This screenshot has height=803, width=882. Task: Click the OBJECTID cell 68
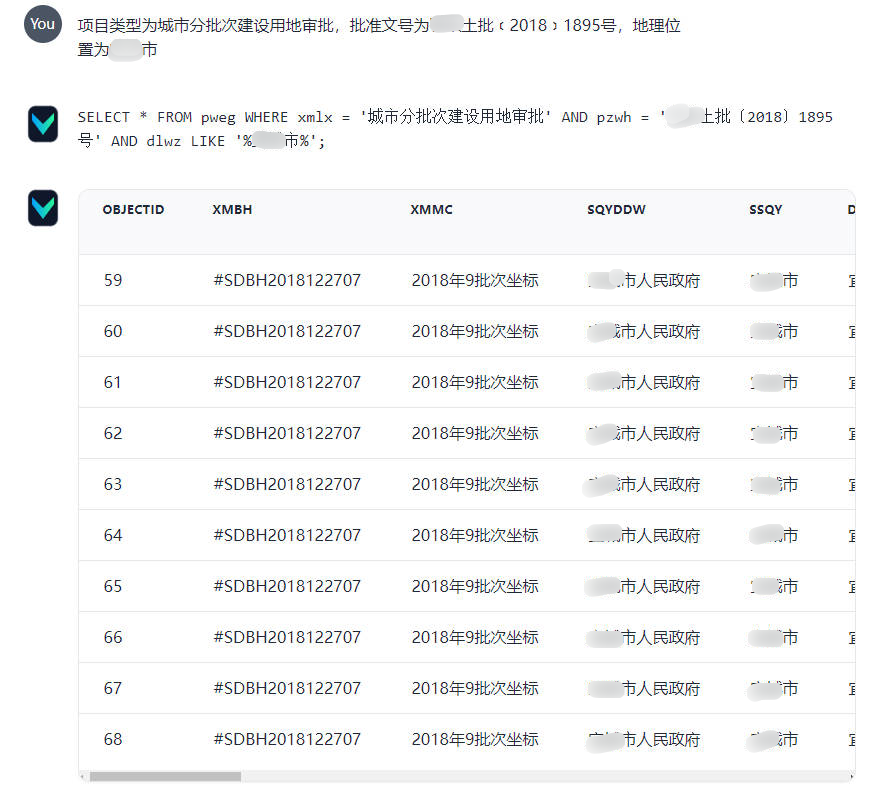[x=113, y=739]
